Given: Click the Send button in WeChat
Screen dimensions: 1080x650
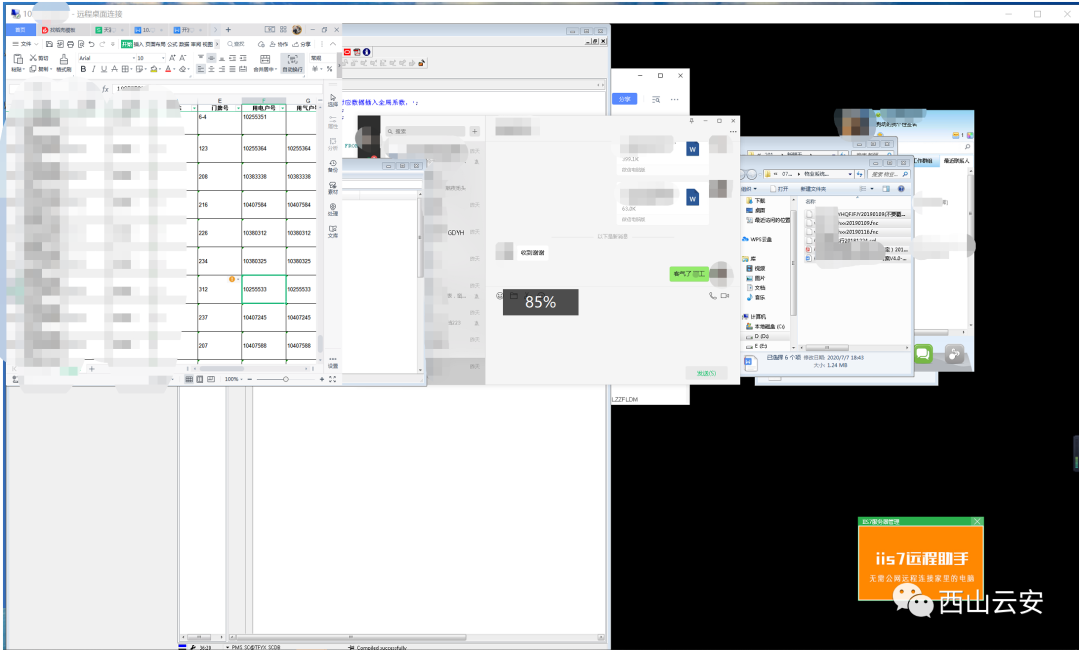Looking at the screenshot, I should pyautogui.click(x=707, y=373).
